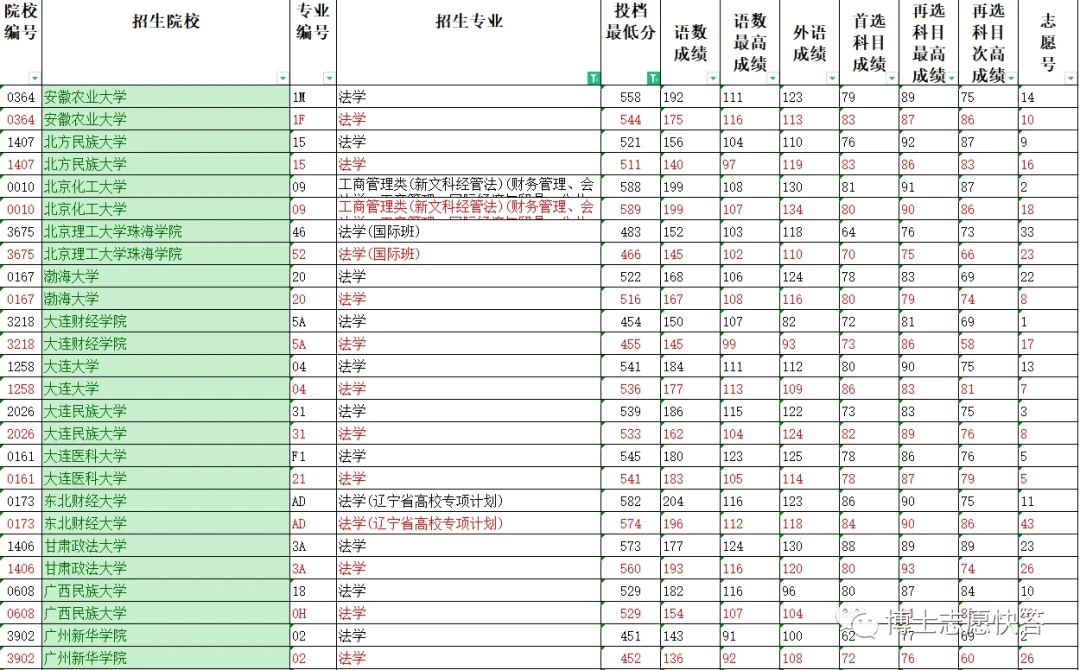This screenshot has width=1080, height=670.
Task: Click the 投档最低分 cell showing 558
Action: coord(631,97)
